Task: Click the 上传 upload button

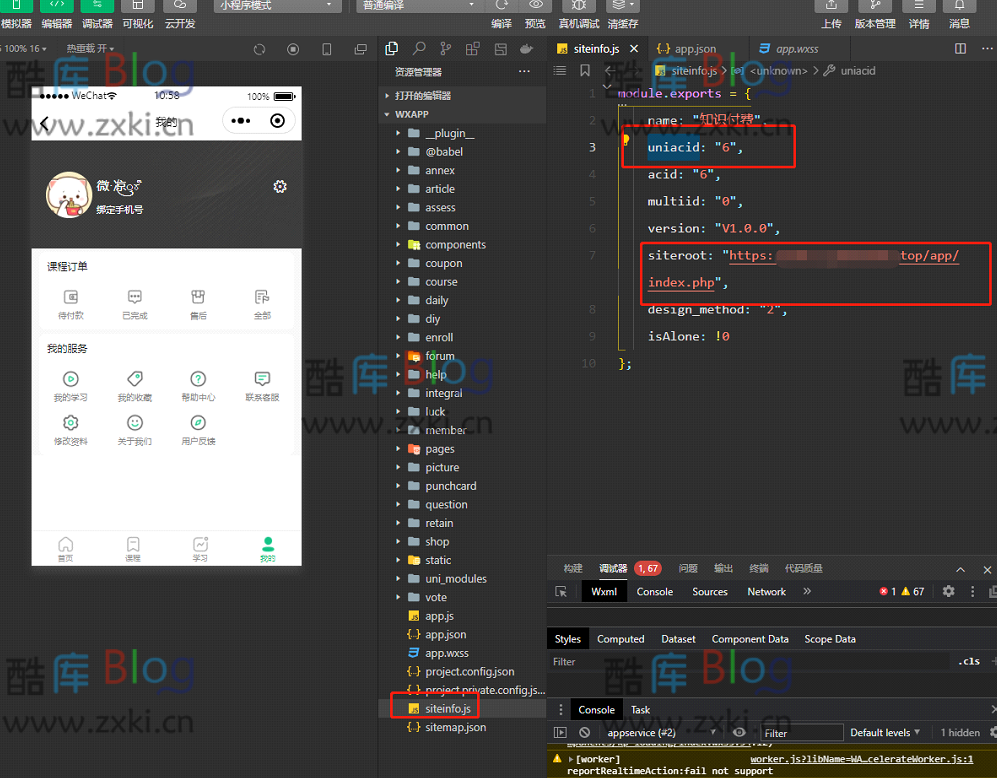Action: [831, 16]
